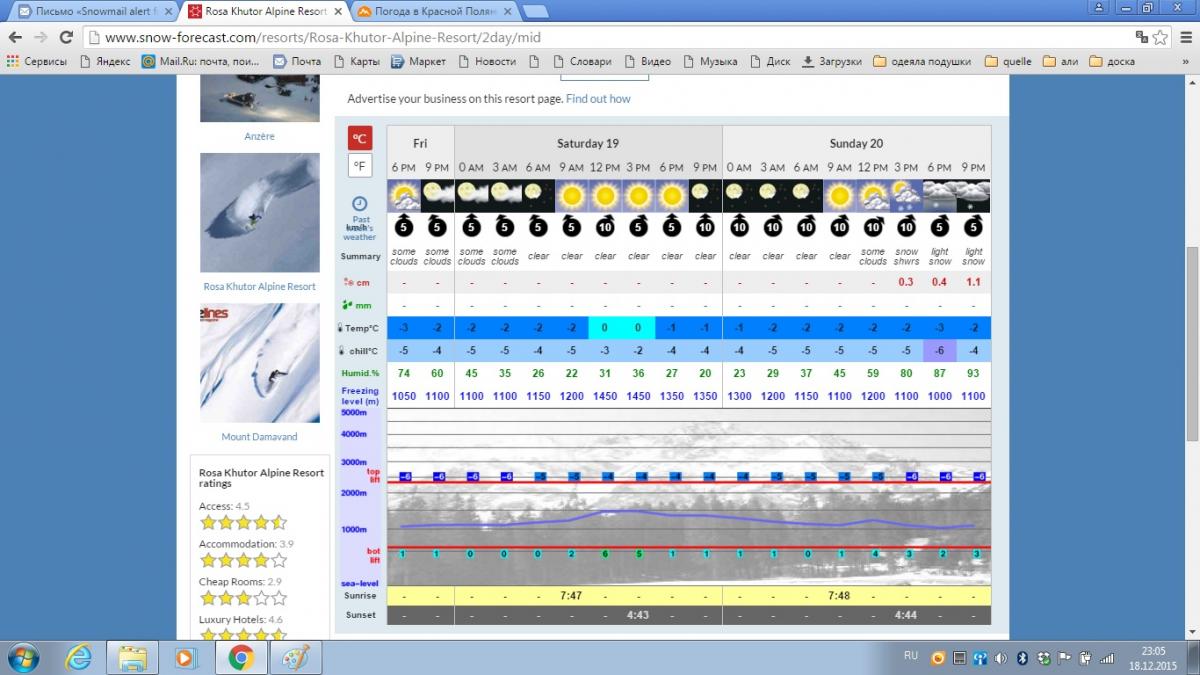Image resolution: width=1200 pixels, height=675 pixels.
Task: Open the доска bookmark folder
Action: (x=1112, y=61)
